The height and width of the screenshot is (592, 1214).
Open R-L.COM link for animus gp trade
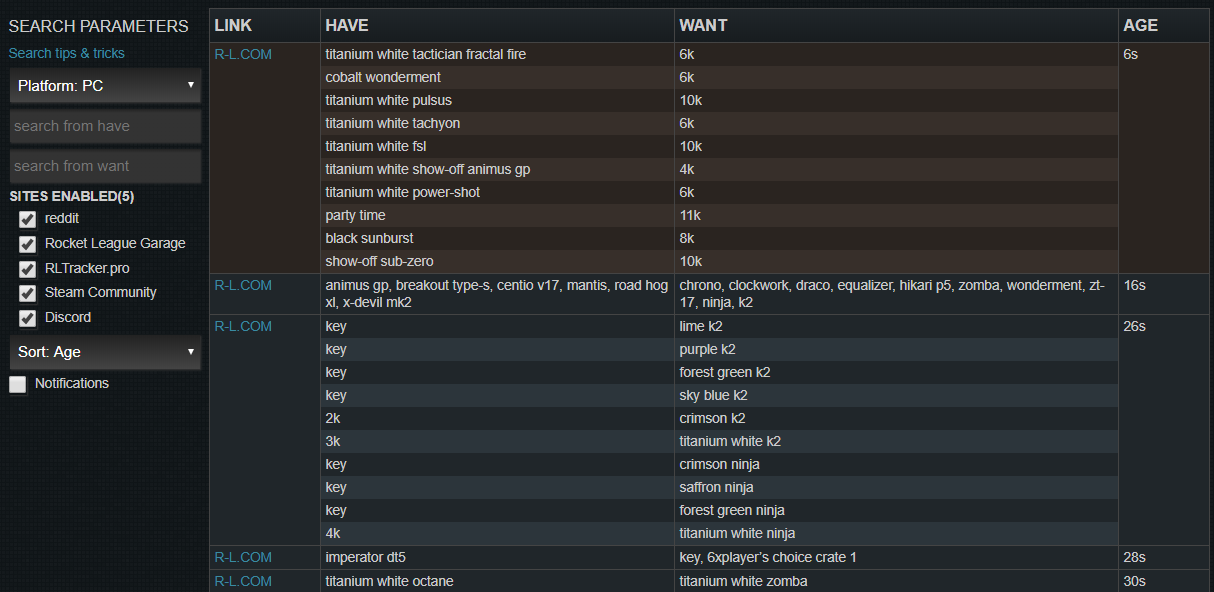pyautogui.click(x=243, y=285)
